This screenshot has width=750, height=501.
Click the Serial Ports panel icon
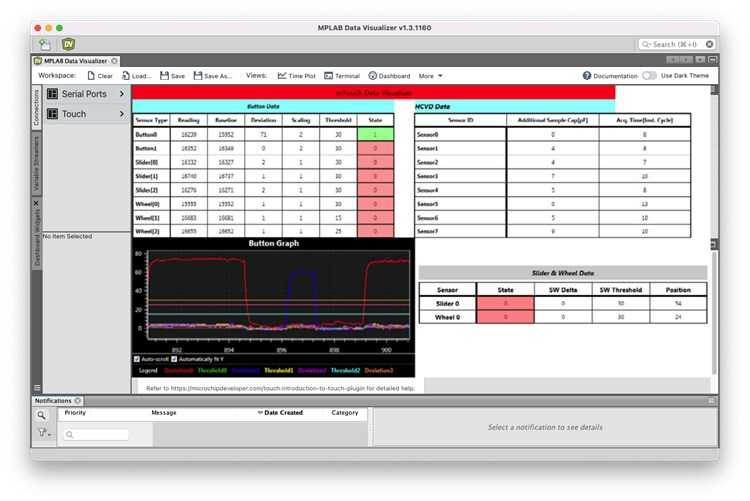(53, 94)
